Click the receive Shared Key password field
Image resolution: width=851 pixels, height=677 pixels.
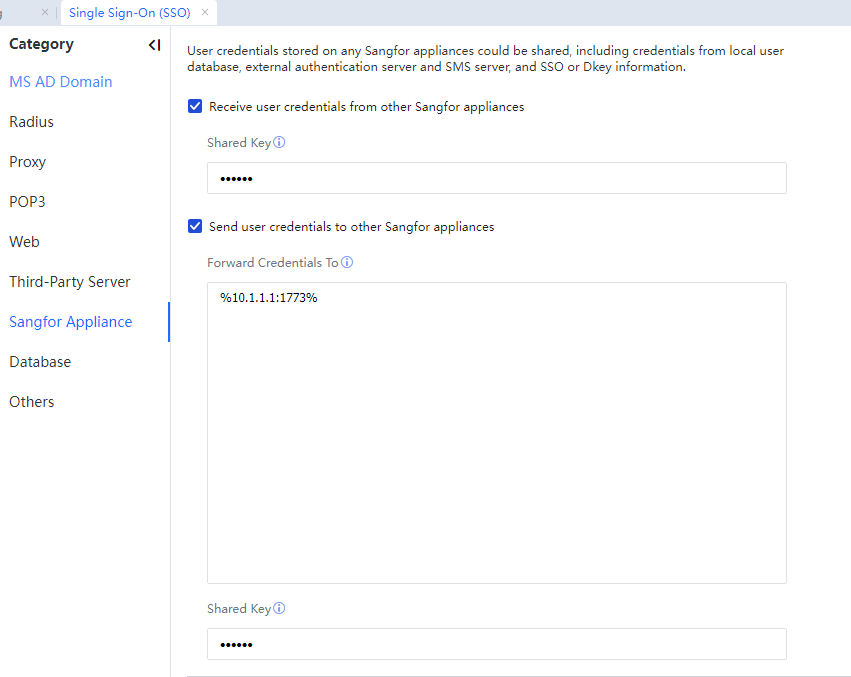click(x=496, y=178)
